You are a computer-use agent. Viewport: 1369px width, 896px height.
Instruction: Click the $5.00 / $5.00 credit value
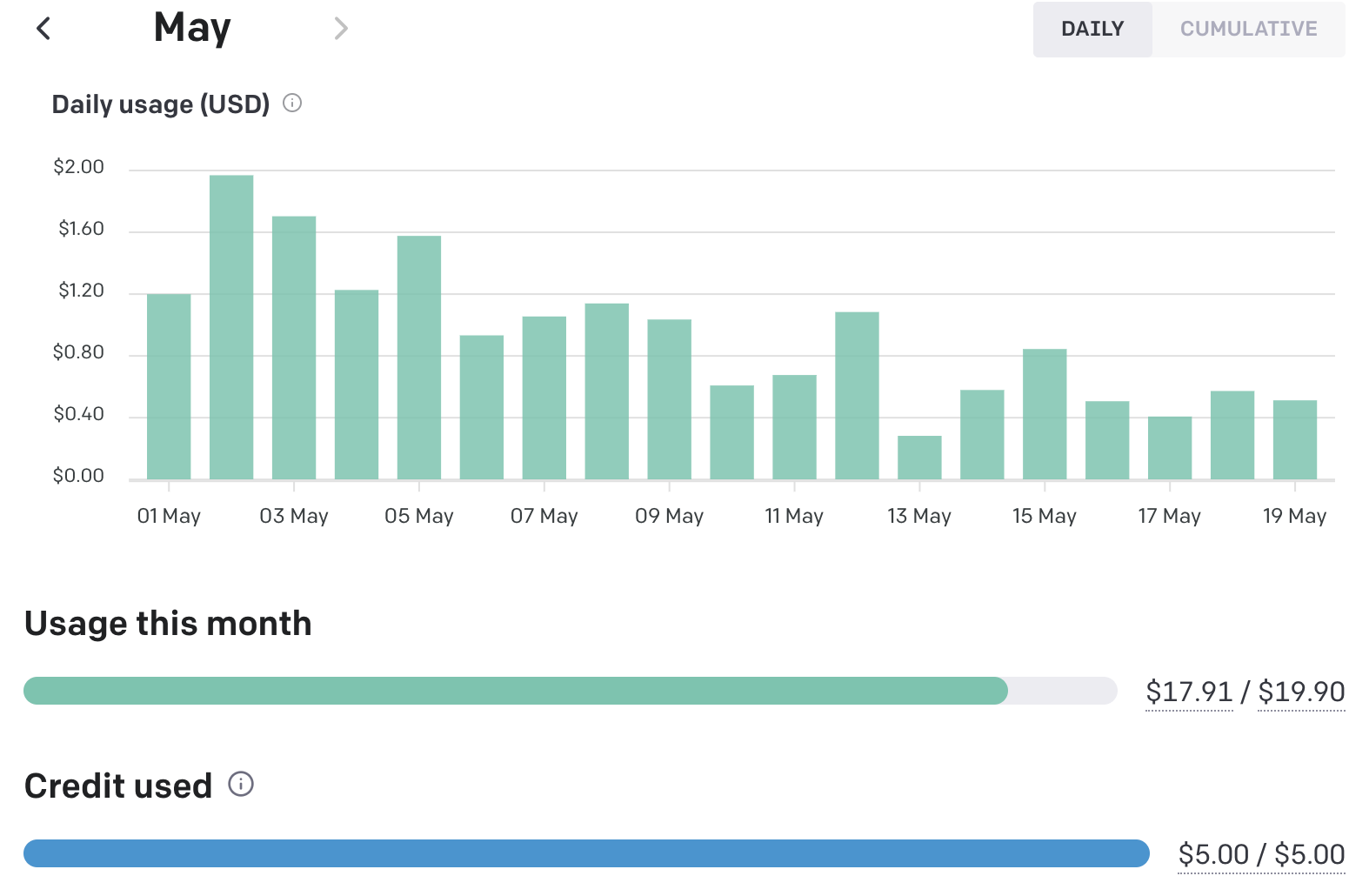[1261, 854]
